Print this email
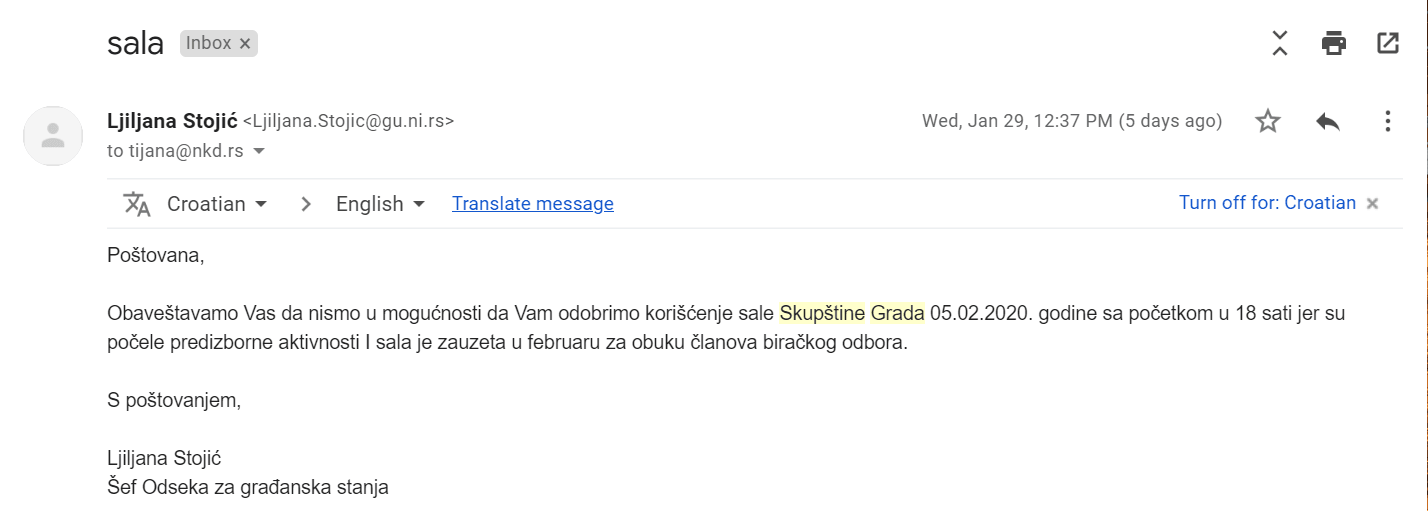Viewport: 1428px width, 511px height. coord(1333,43)
